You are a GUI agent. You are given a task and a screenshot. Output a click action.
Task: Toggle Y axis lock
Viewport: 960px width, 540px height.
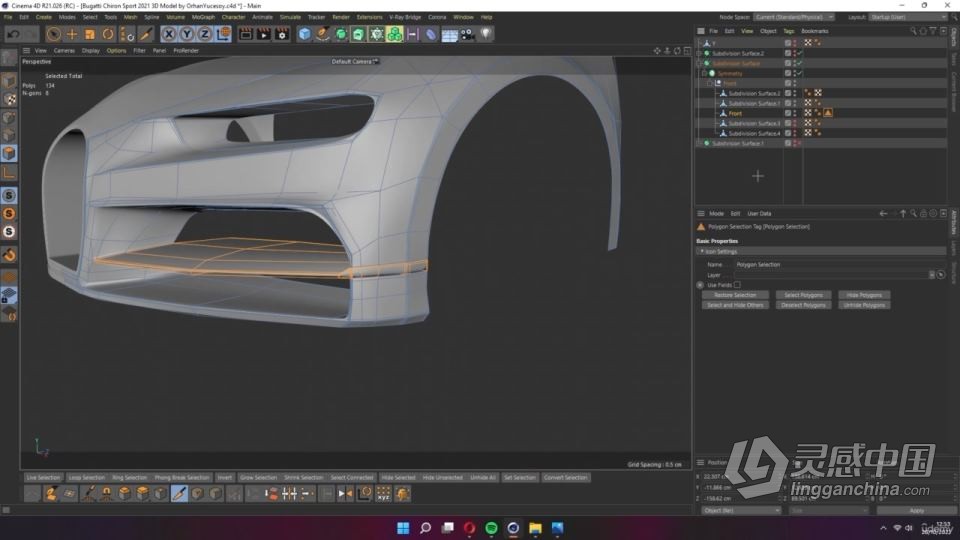tap(187, 34)
